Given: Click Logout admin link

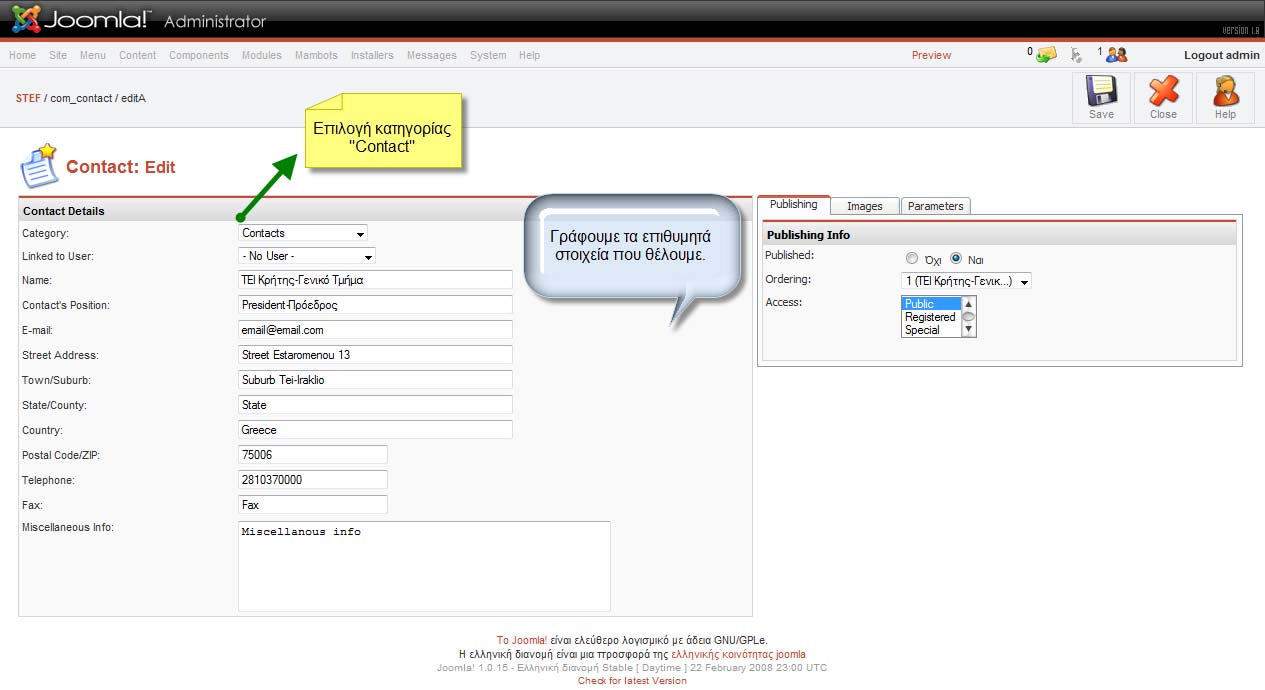Looking at the screenshot, I should pos(1221,55).
